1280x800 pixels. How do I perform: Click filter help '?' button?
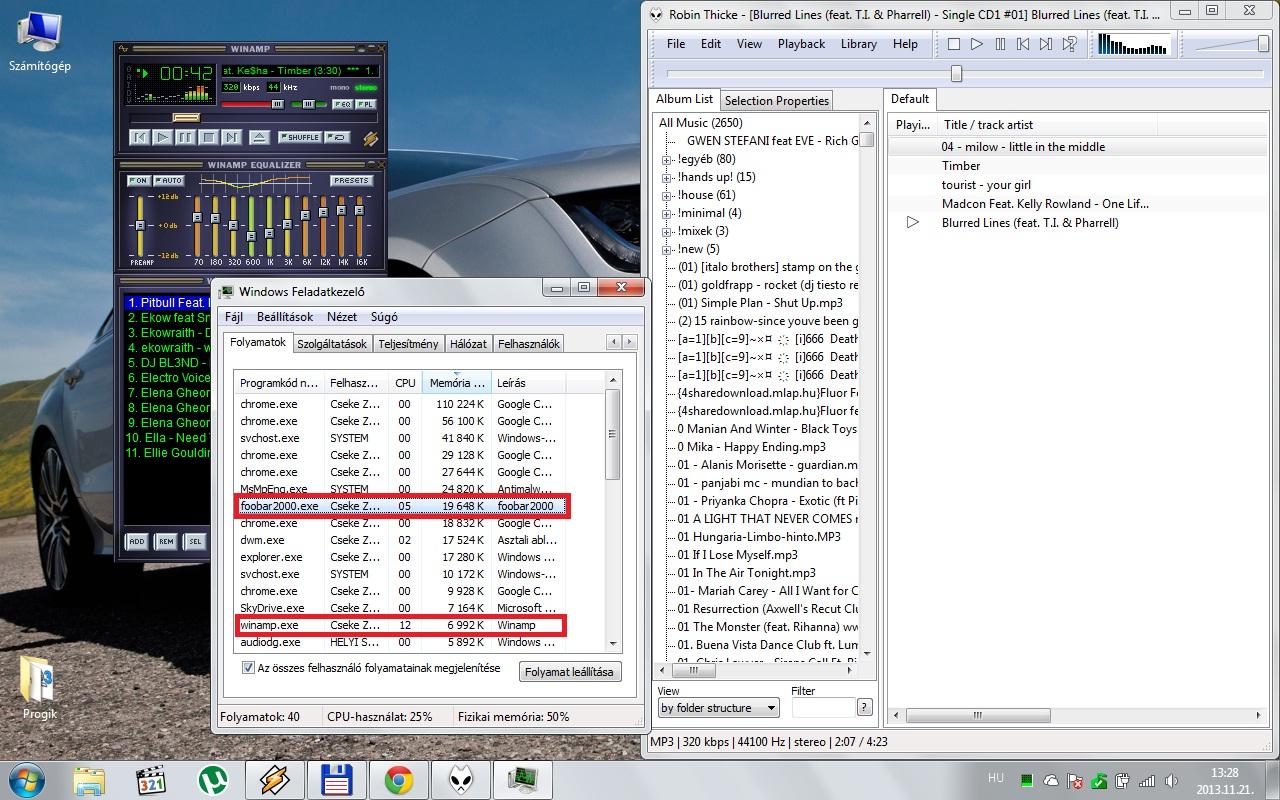pyautogui.click(x=864, y=707)
